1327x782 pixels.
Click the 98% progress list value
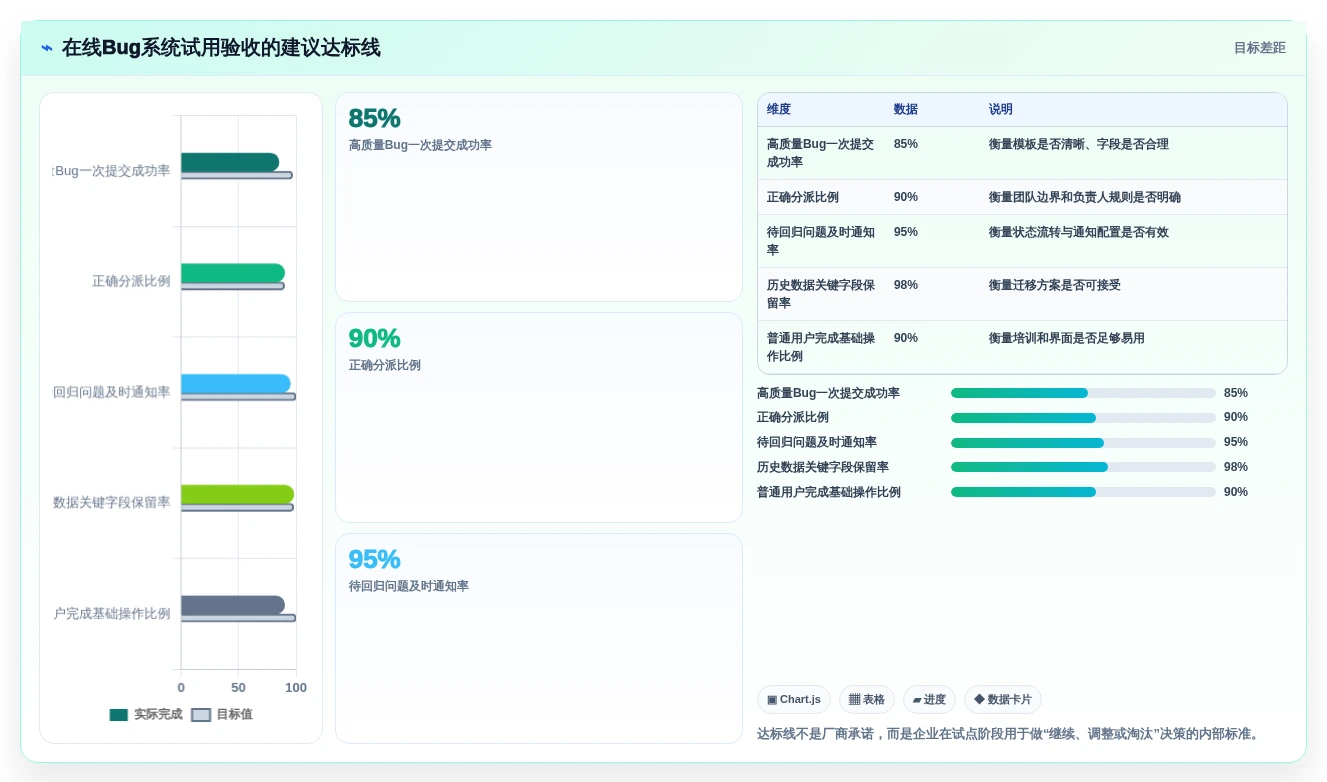tap(1236, 467)
